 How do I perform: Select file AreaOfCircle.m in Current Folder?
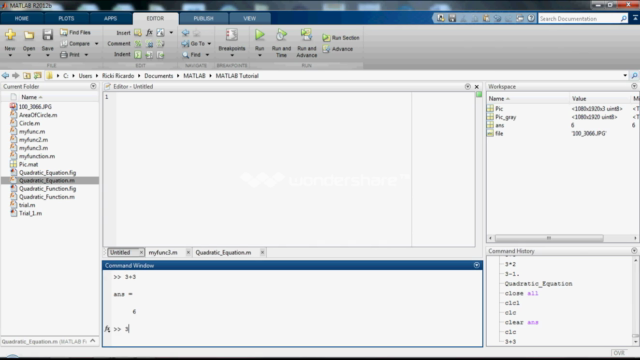click(x=38, y=115)
